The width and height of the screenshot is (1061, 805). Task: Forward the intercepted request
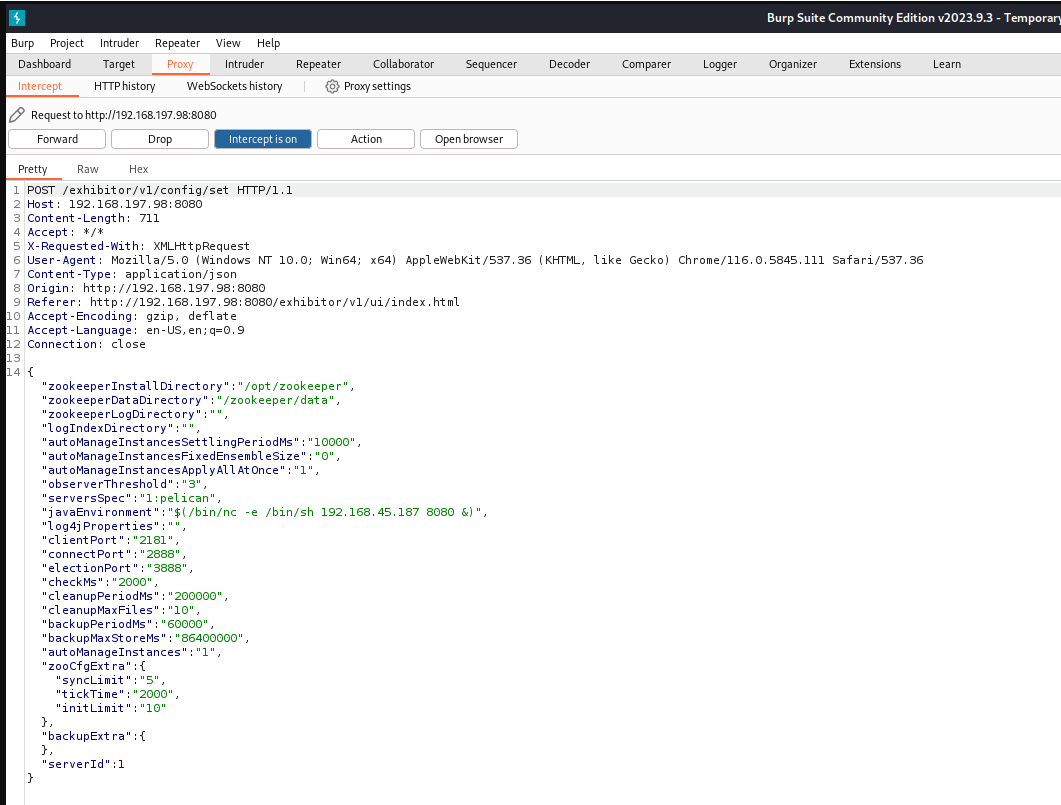pos(57,139)
